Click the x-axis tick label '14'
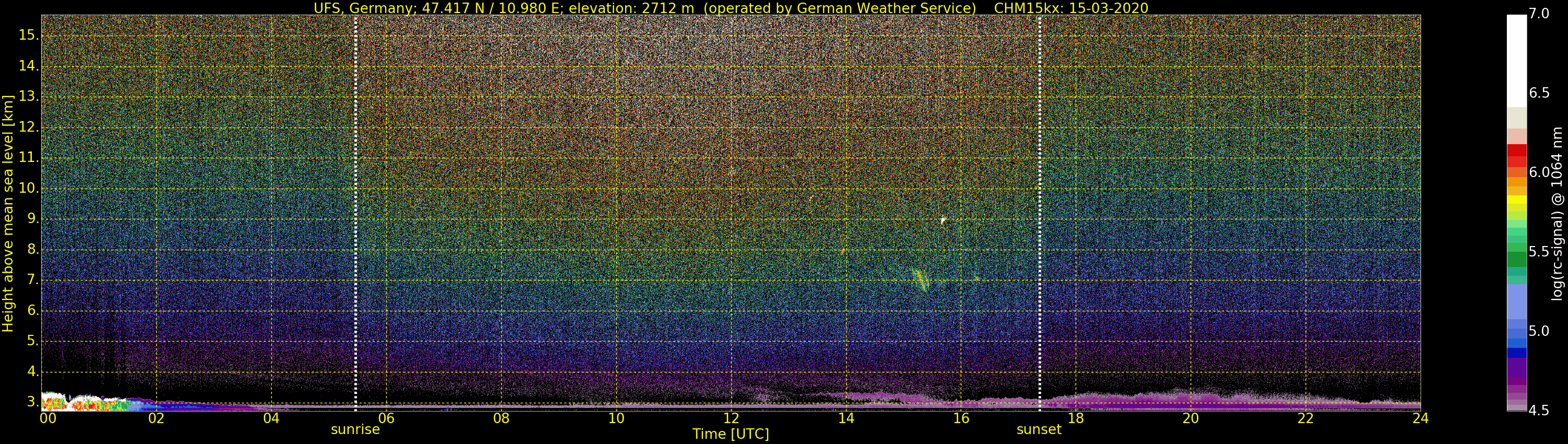Viewport: 1568px width, 444px height. [846, 418]
